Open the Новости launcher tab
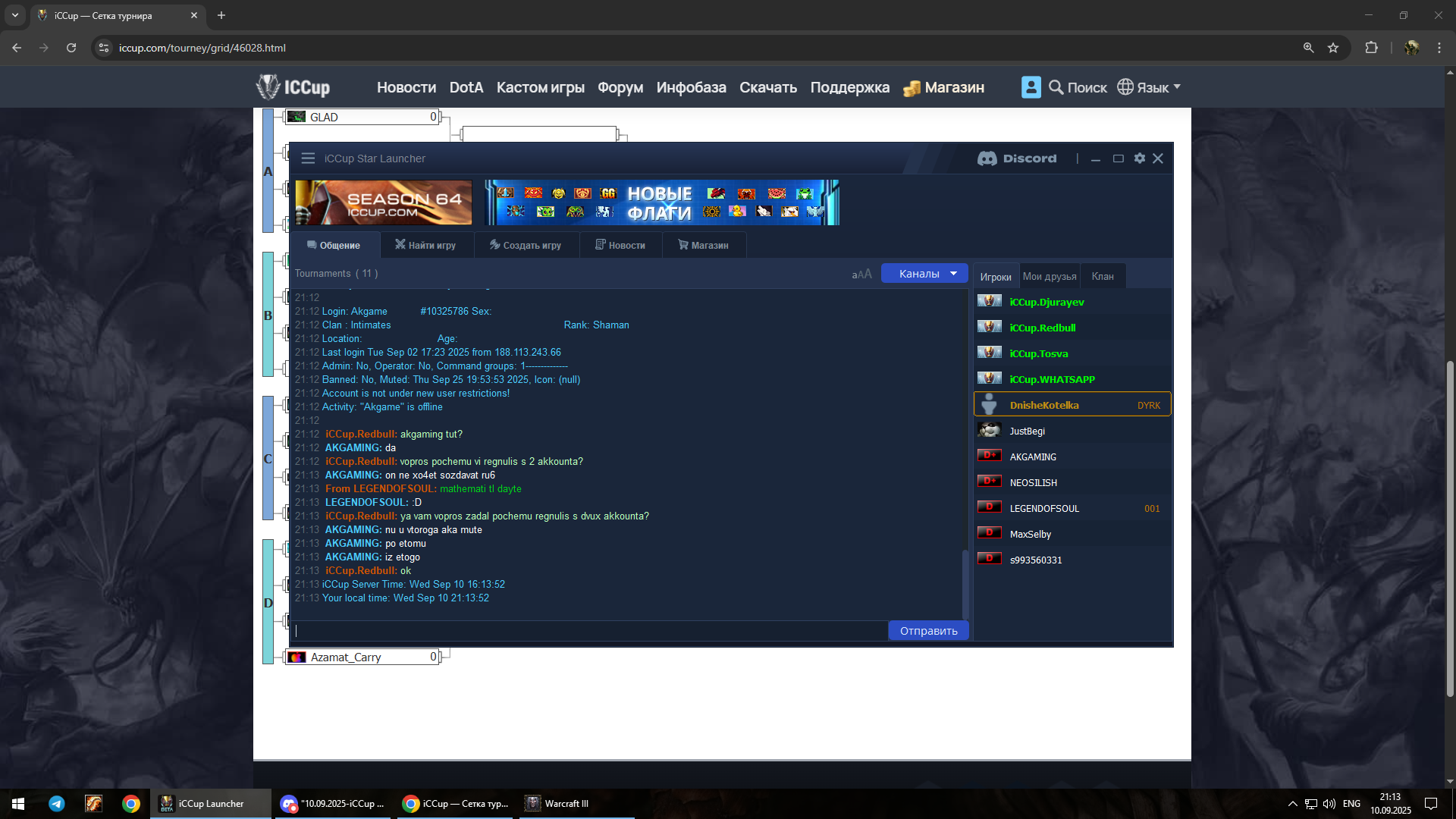The width and height of the screenshot is (1456, 819). tap(620, 245)
